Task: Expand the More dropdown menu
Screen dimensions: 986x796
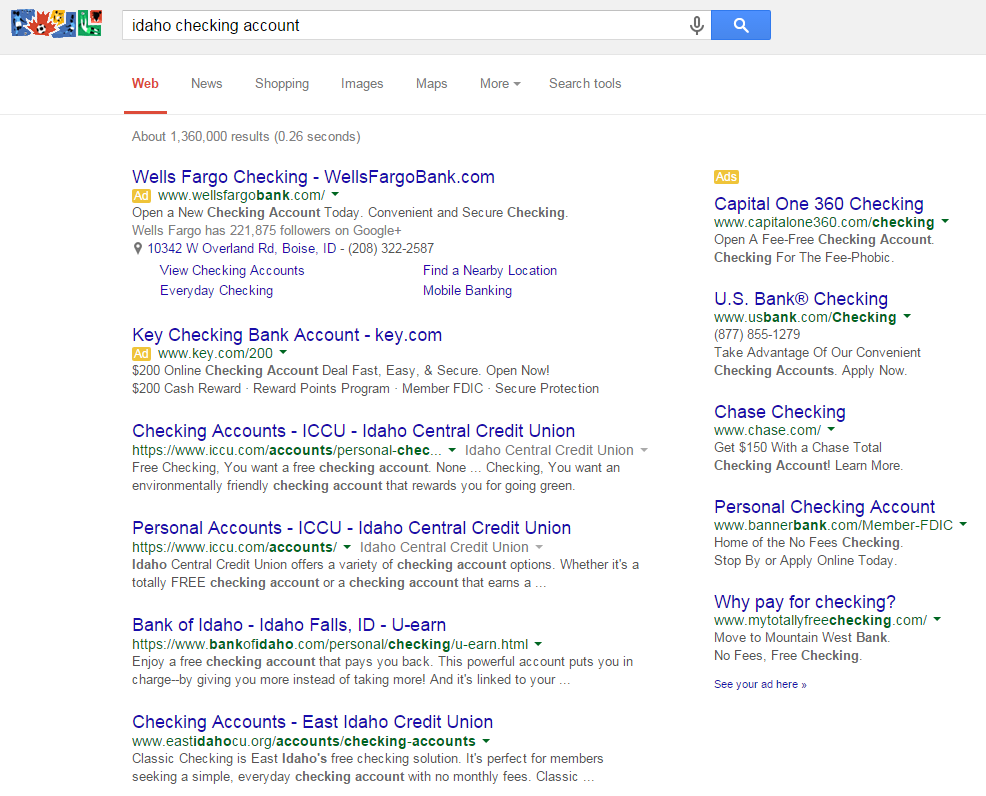Action: coord(499,84)
